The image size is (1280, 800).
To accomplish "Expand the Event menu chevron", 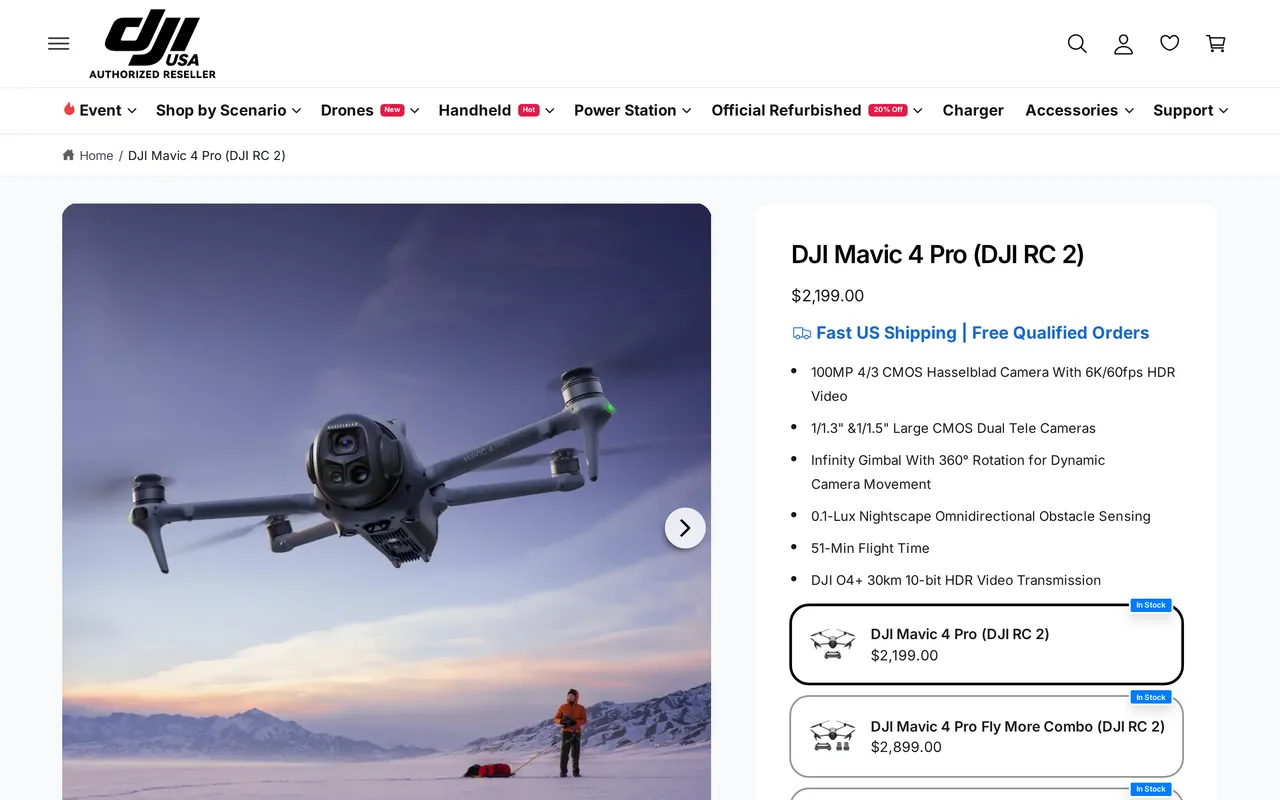I will 132,111.
